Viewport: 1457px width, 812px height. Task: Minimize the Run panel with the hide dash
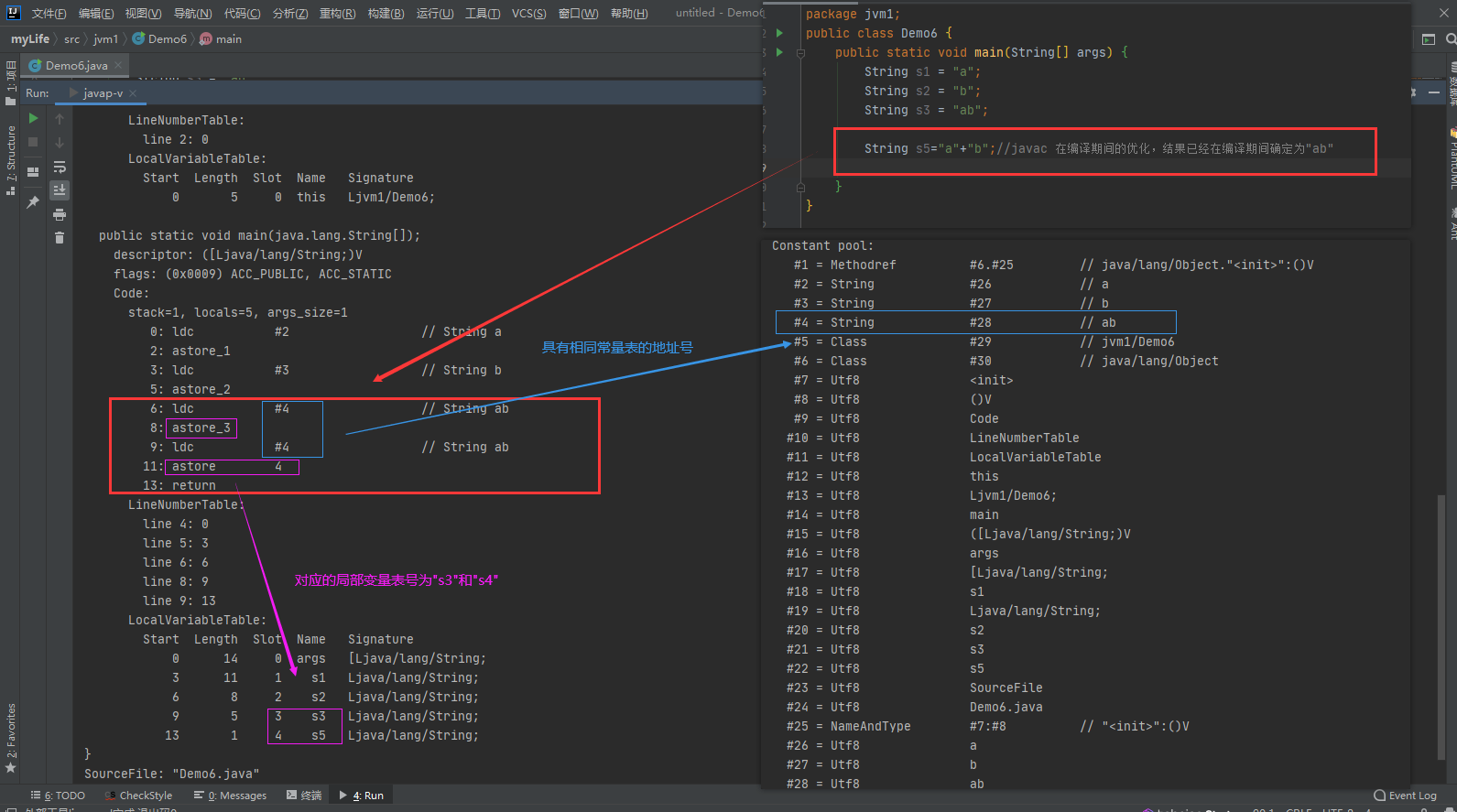click(1433, 92)
